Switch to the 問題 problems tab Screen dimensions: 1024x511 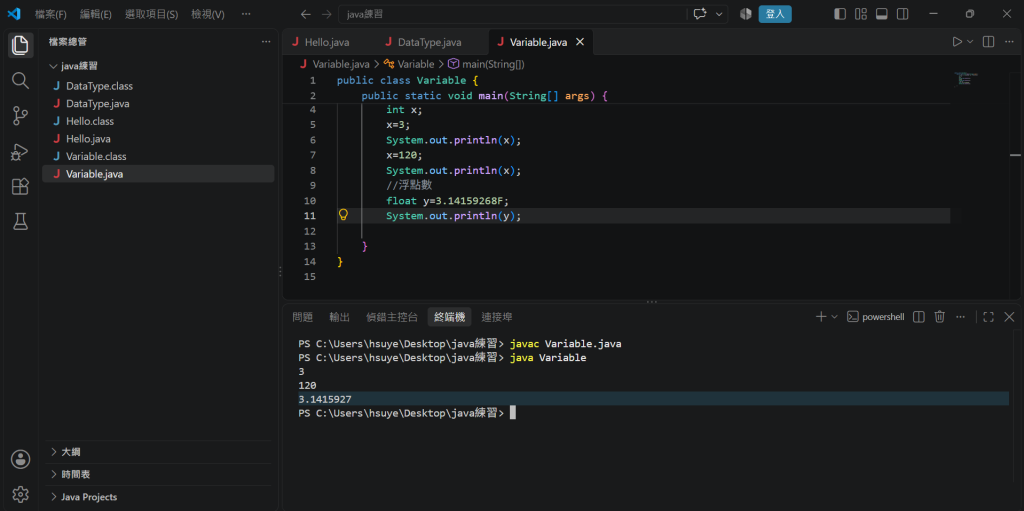click(x=303, y=317)
